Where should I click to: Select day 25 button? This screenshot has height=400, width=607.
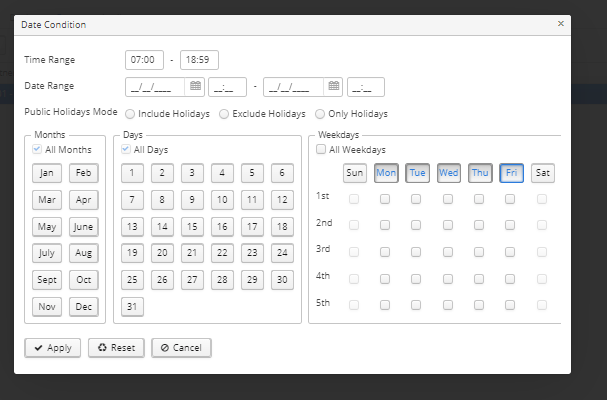[132, 280]
